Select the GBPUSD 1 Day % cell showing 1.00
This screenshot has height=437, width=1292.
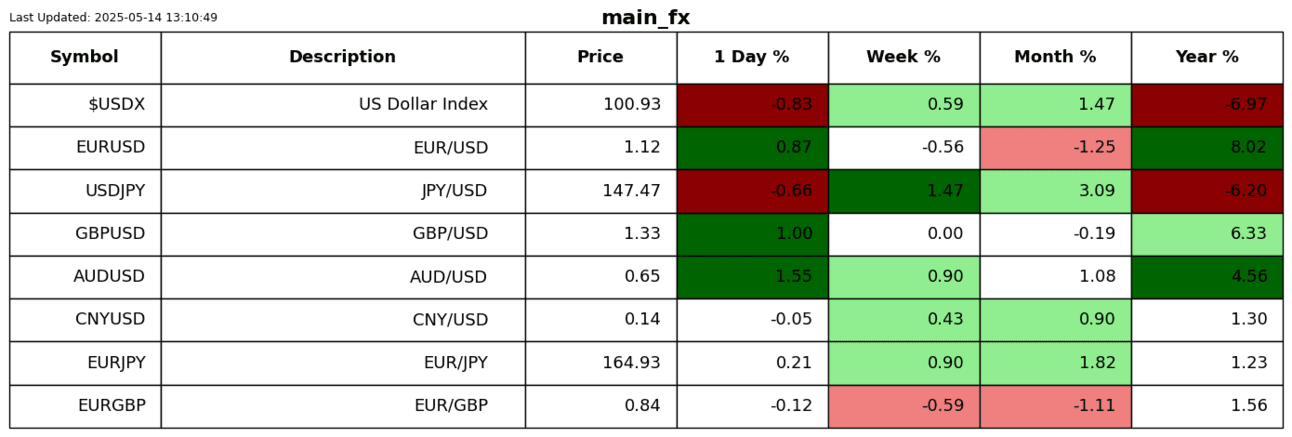(x=752, y=234)
